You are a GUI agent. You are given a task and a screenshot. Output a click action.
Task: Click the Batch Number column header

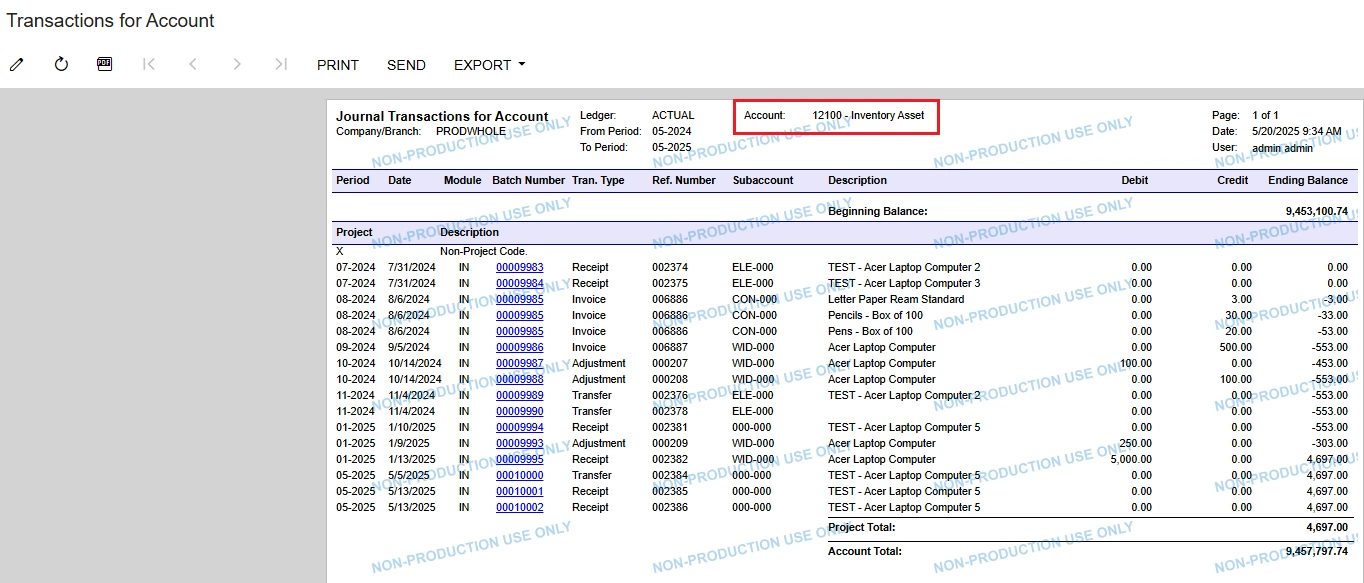528,180
